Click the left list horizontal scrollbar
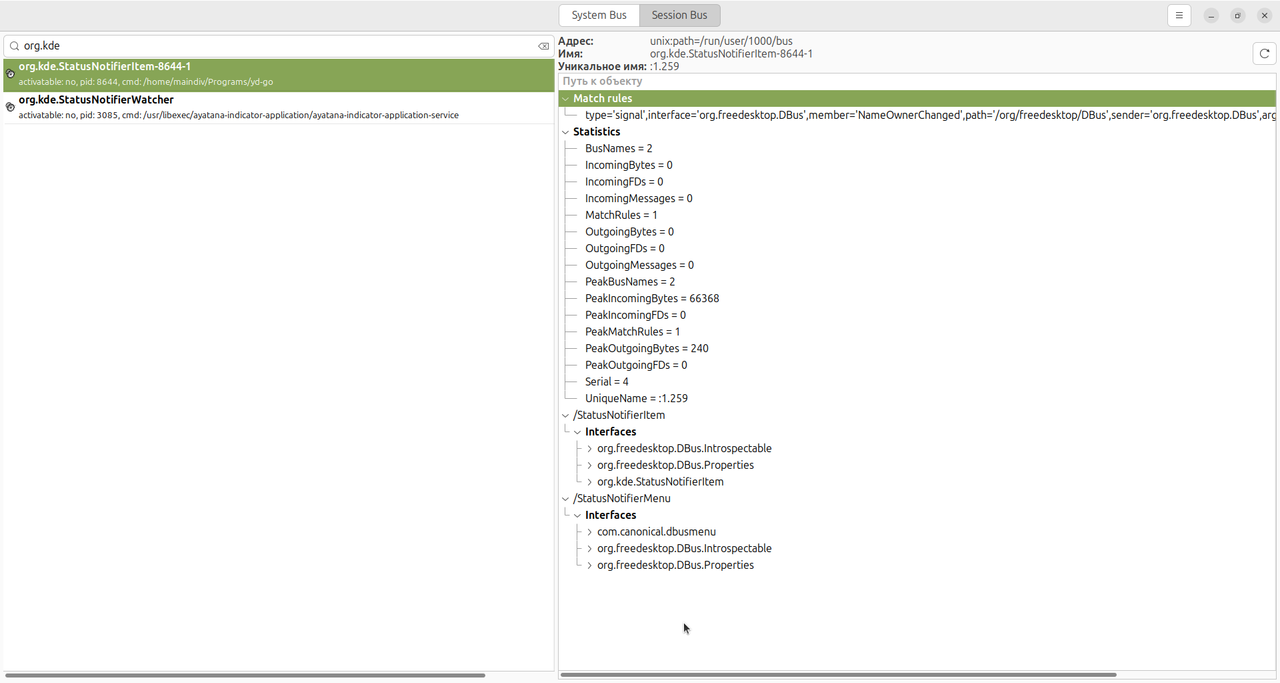This screenshot has width=1280, height=683. click(x=245, y=675)
